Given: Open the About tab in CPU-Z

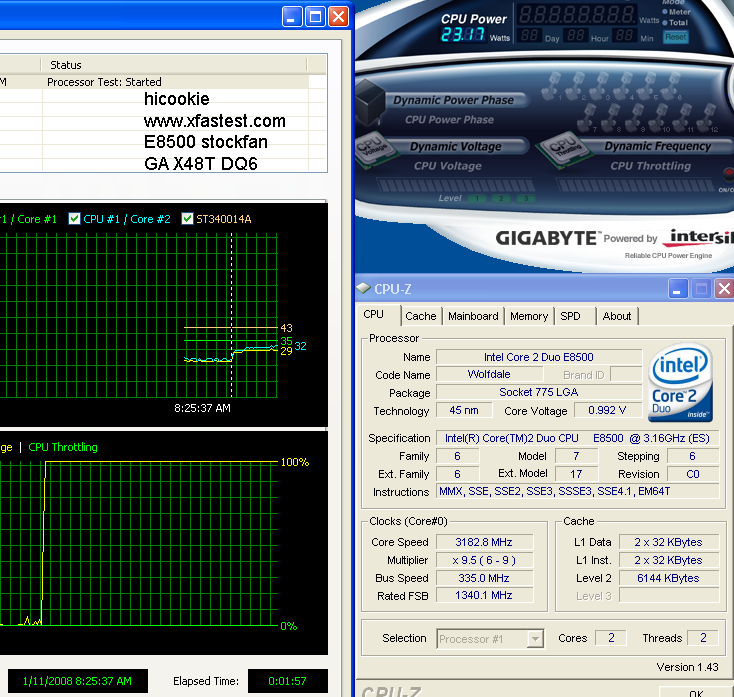Looking at the screenshot, I should tap(617, 316).
